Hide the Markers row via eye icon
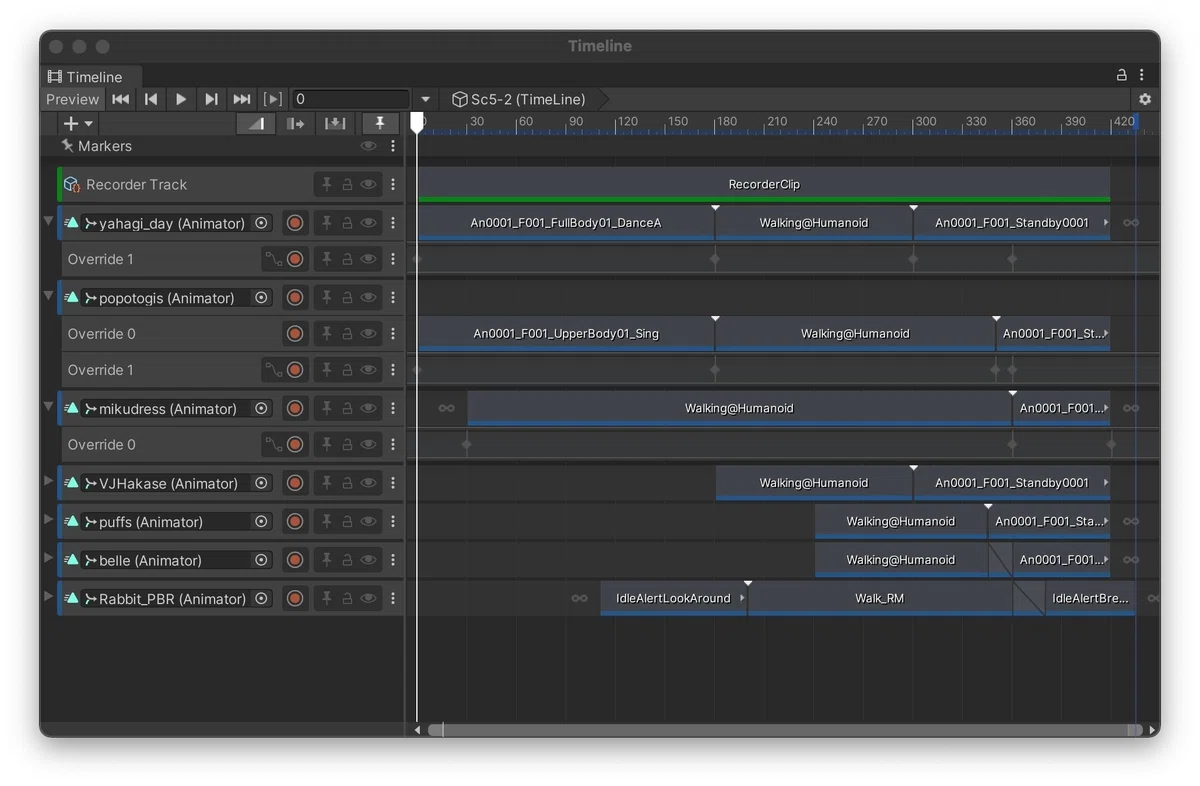Screen dimensions: 1200x786 coord(368,146)
